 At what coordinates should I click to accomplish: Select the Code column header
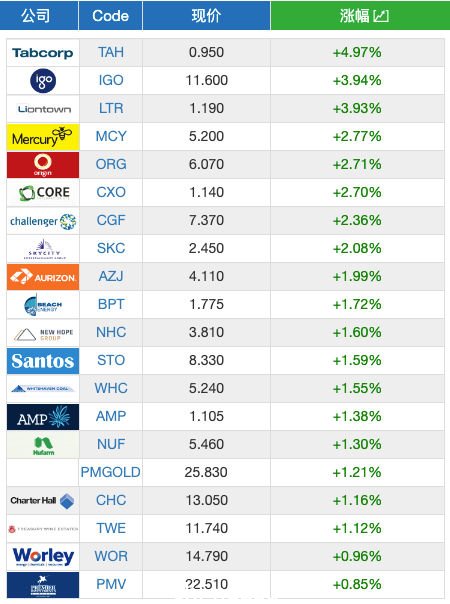[111, 15]
